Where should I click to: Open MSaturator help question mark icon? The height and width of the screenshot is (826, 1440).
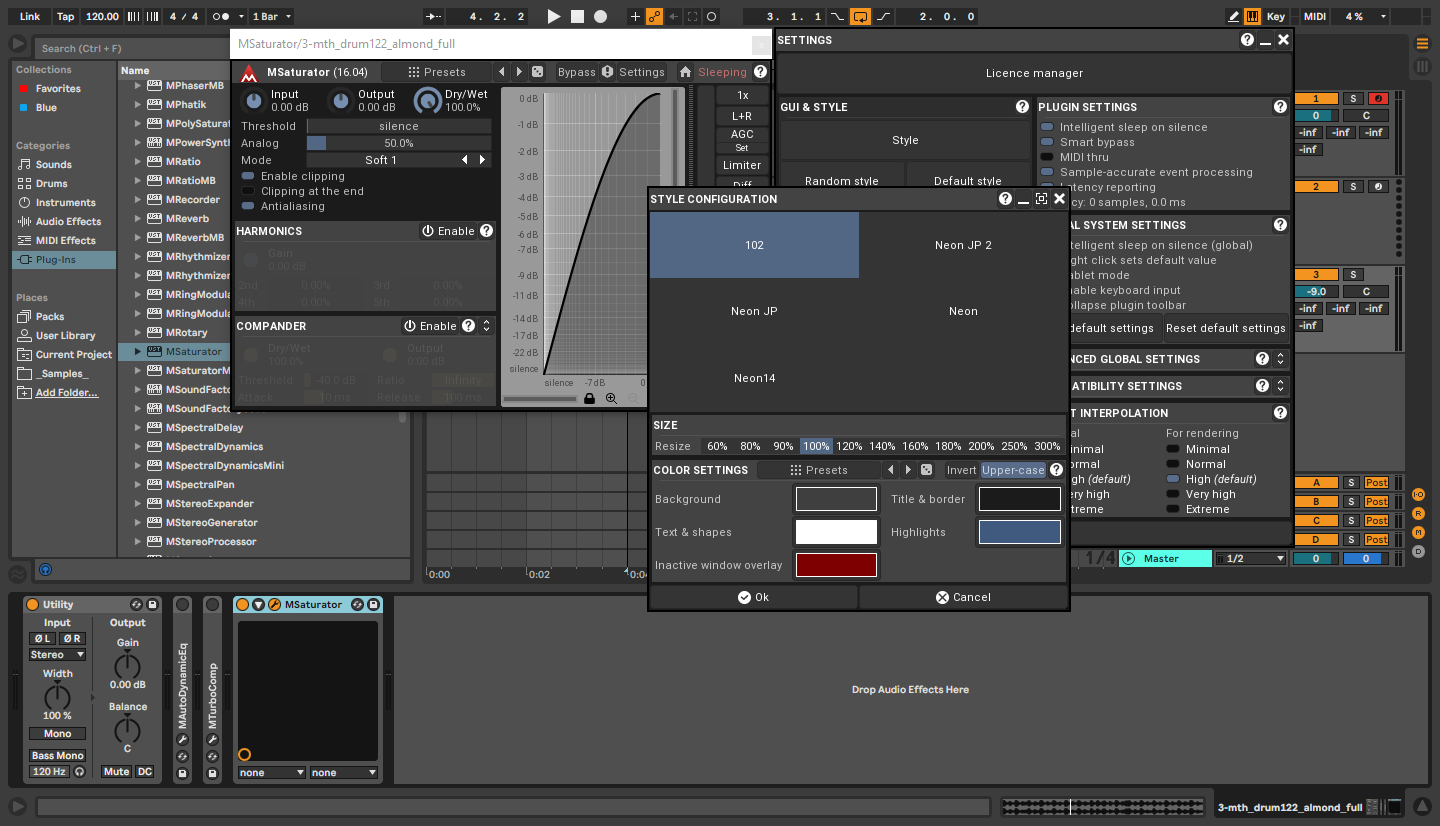[760, 72]
